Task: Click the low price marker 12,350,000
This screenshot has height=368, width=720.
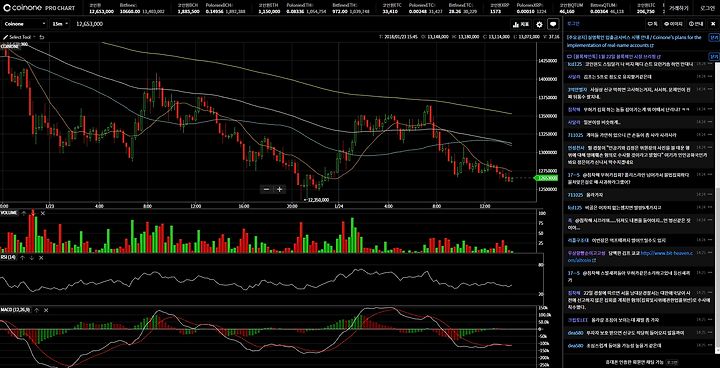Action: coord(315,200)
